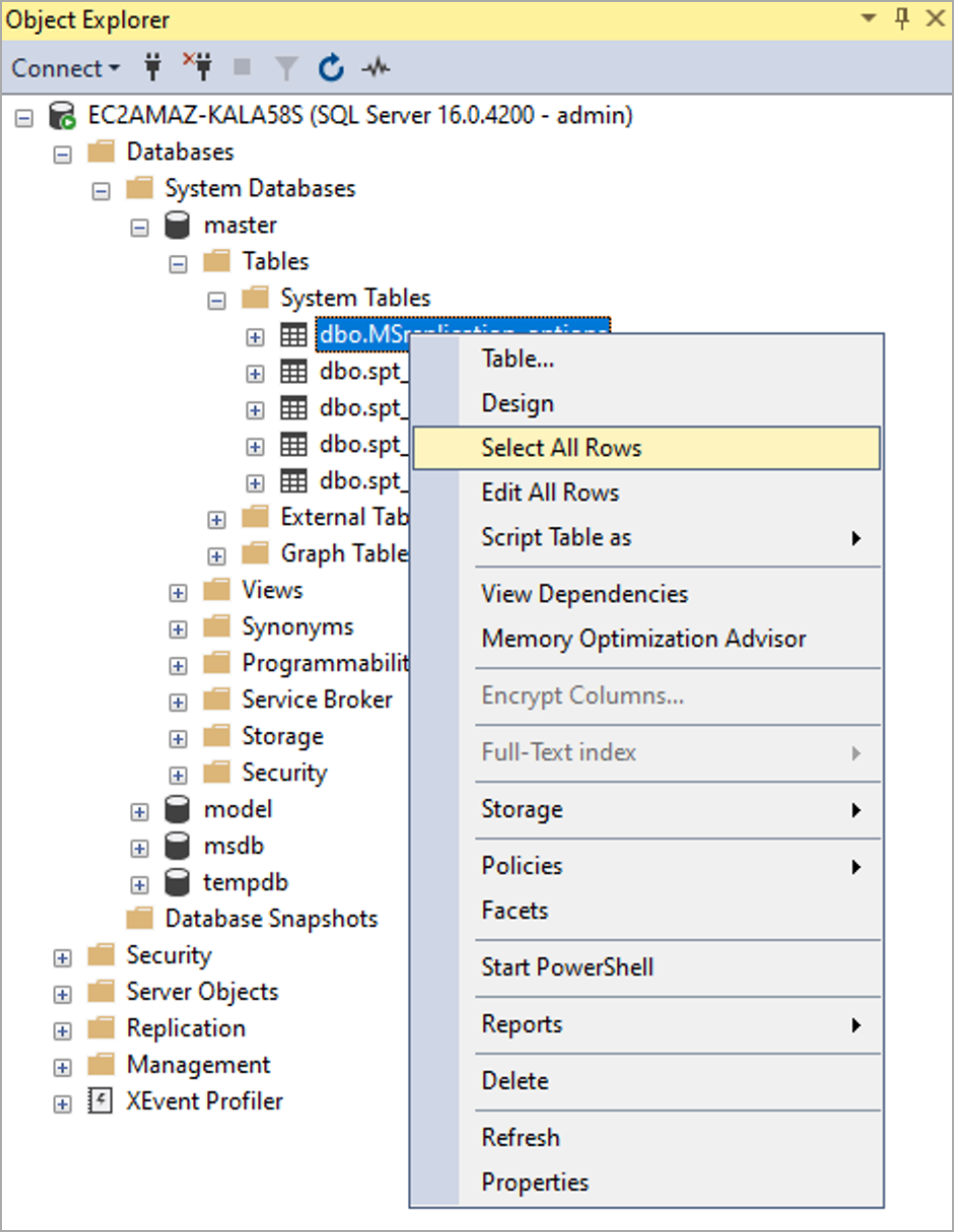Screen dimensions: 954x1232
Task: Choose Table... from the context menu
Action: click(646, 359)
